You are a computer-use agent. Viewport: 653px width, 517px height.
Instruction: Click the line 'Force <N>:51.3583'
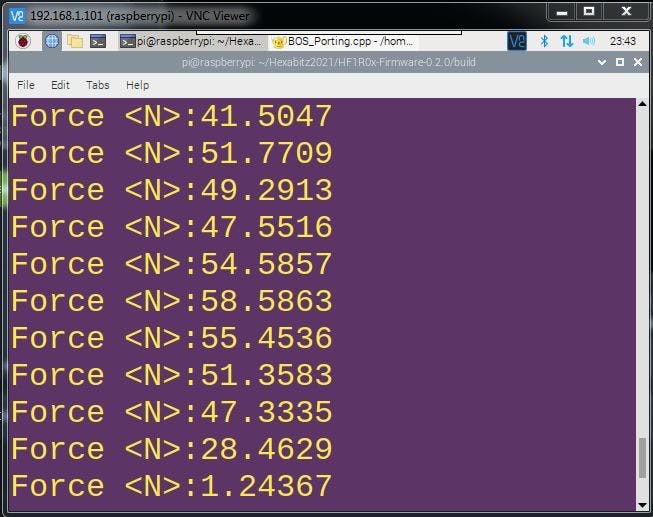(172, 375)
